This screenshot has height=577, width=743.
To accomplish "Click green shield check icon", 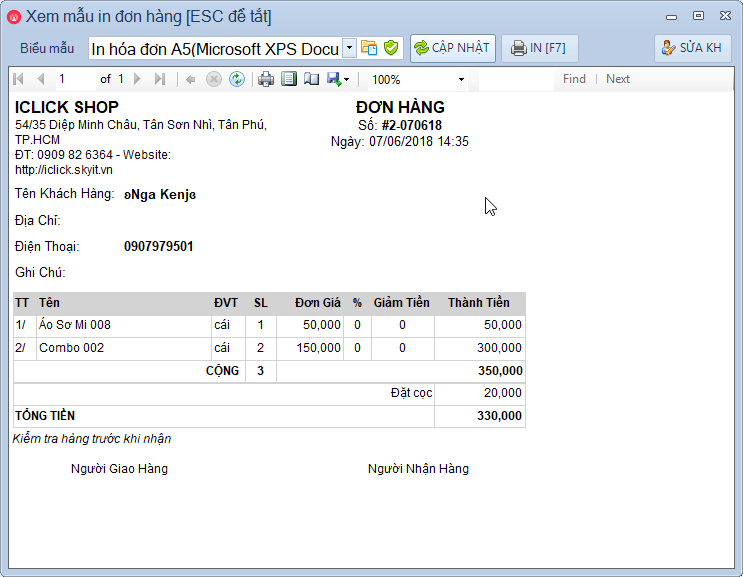I will (391, 48).
